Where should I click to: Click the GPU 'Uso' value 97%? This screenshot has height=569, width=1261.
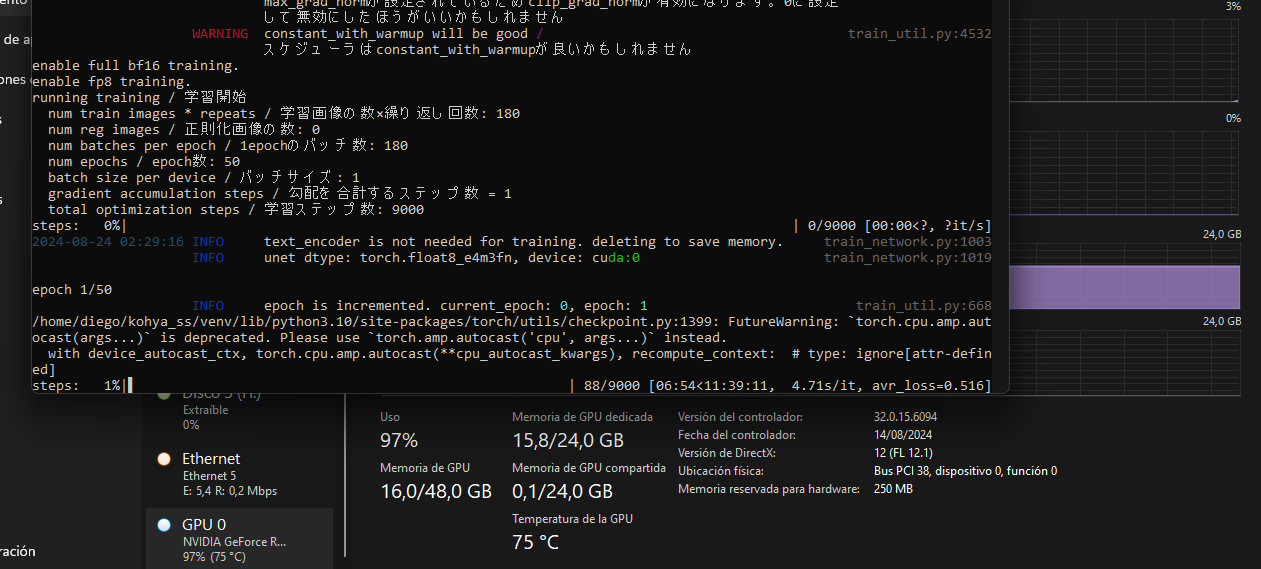[399, 441]
